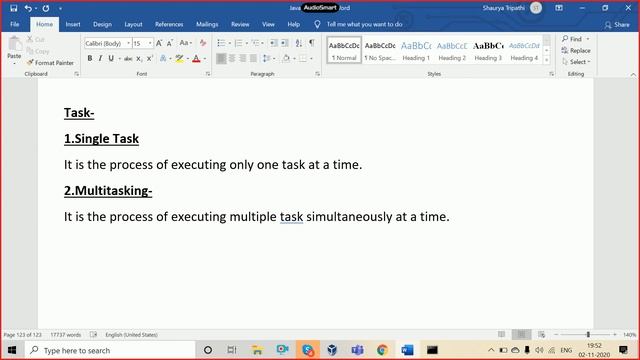
Task: Open the Windows Start menu
Action: point(12,350)
